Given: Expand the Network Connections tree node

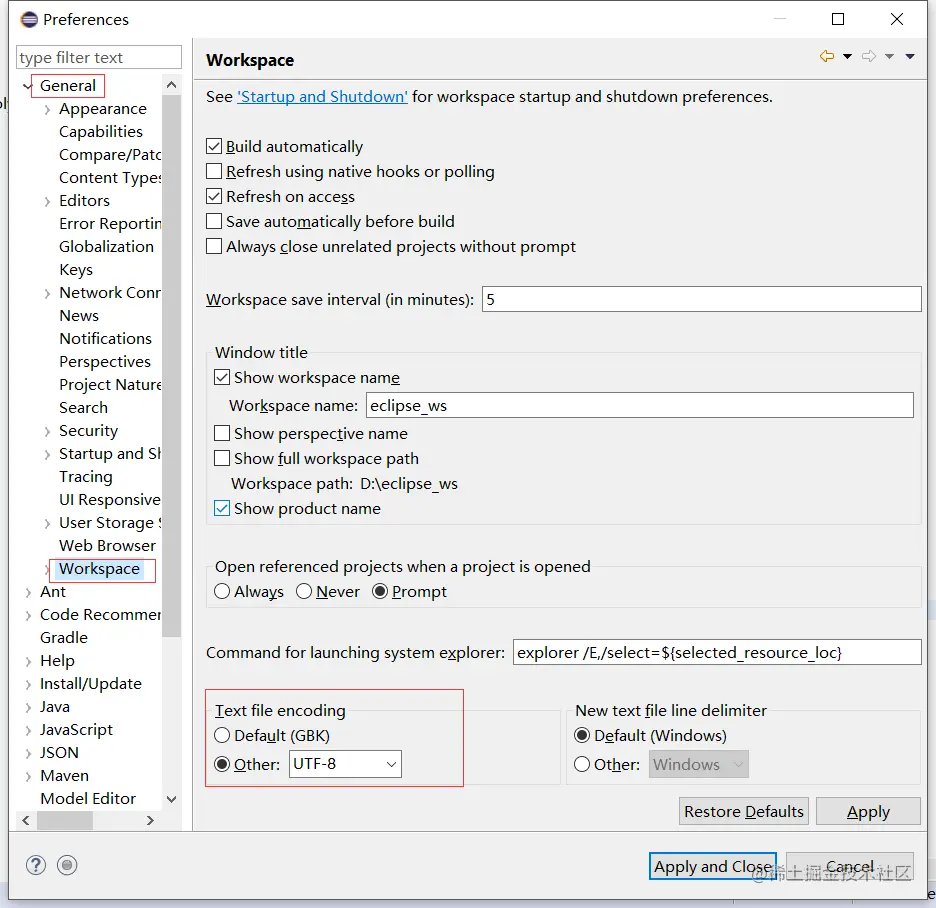Looking at the screenshot, I should [x=47, y=294].
